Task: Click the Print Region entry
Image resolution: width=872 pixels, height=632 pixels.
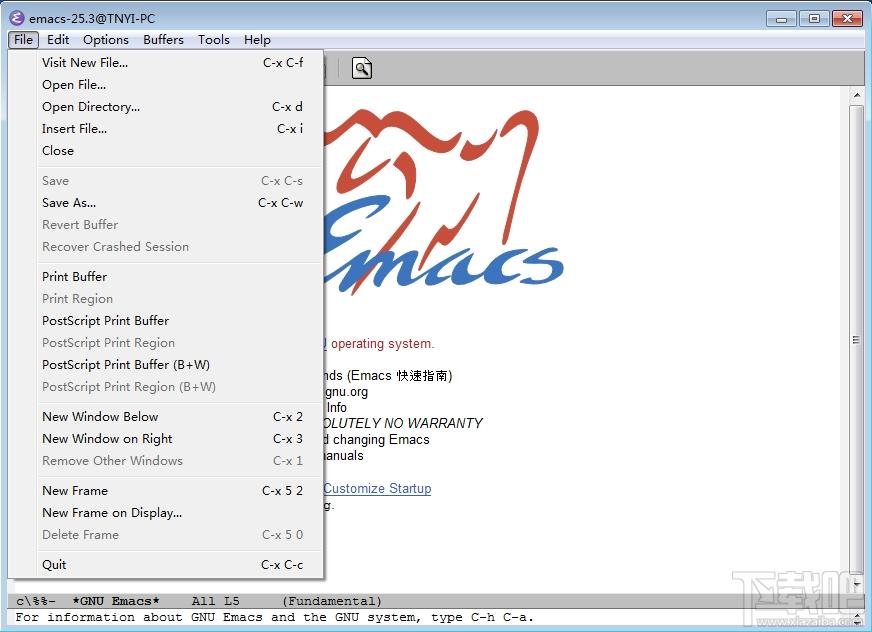Action: [x=180, y=299]
